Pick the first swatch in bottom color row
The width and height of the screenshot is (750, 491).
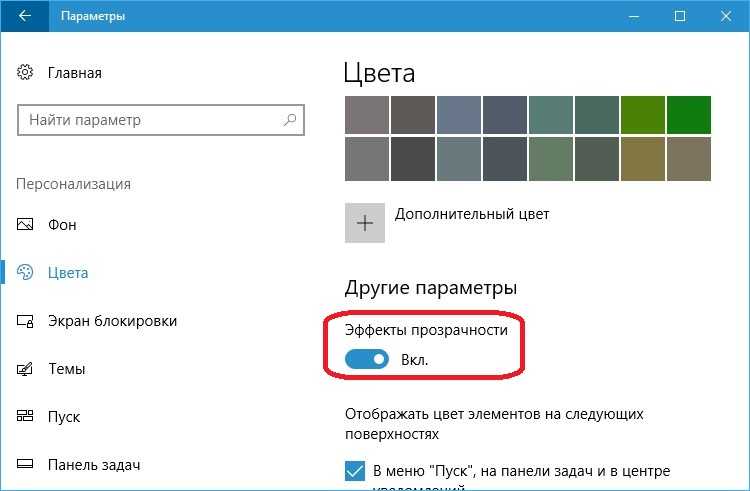click(367, 159)
